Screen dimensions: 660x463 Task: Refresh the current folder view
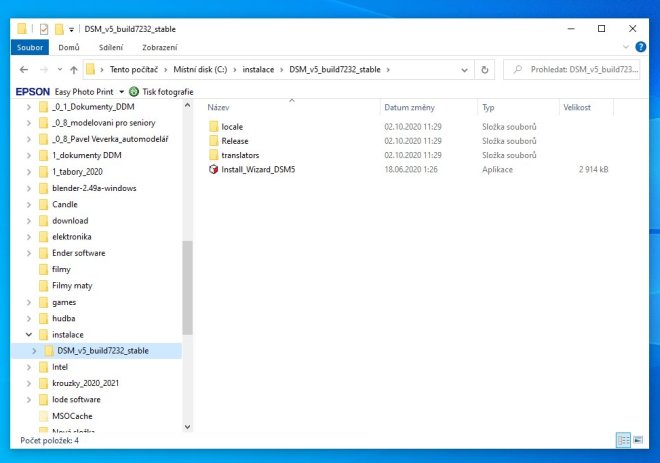[x=484, y=70]
